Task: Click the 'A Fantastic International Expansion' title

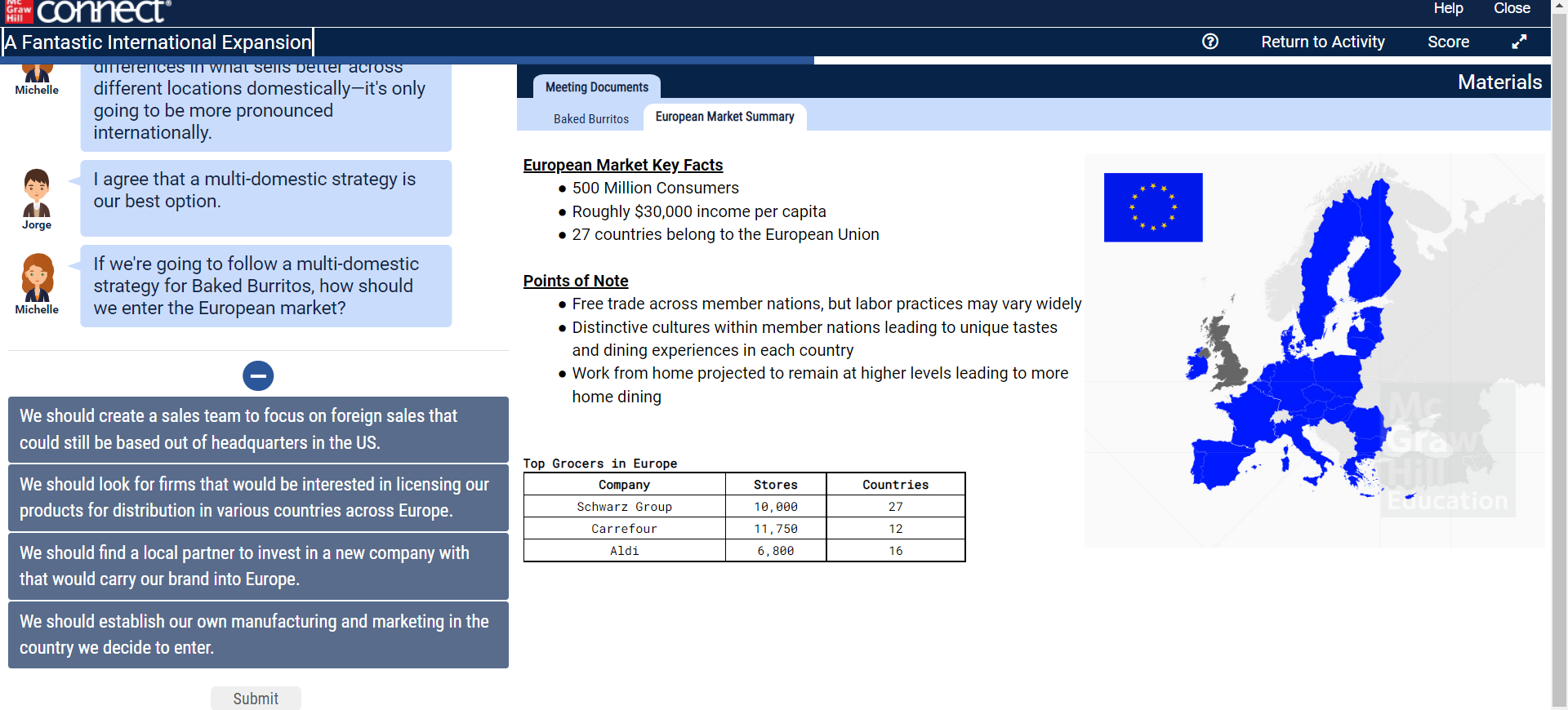Action: click(158, 42)
